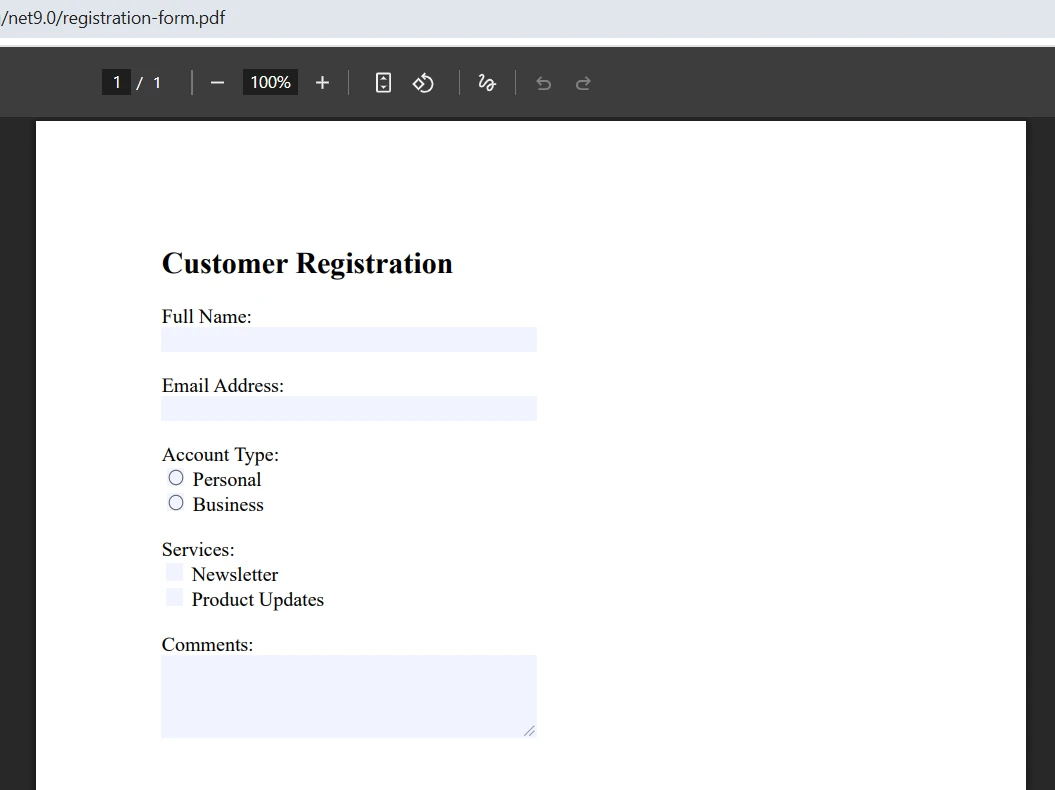
Task: Click the Comments box resize handle
Action: tap(528, 731)
